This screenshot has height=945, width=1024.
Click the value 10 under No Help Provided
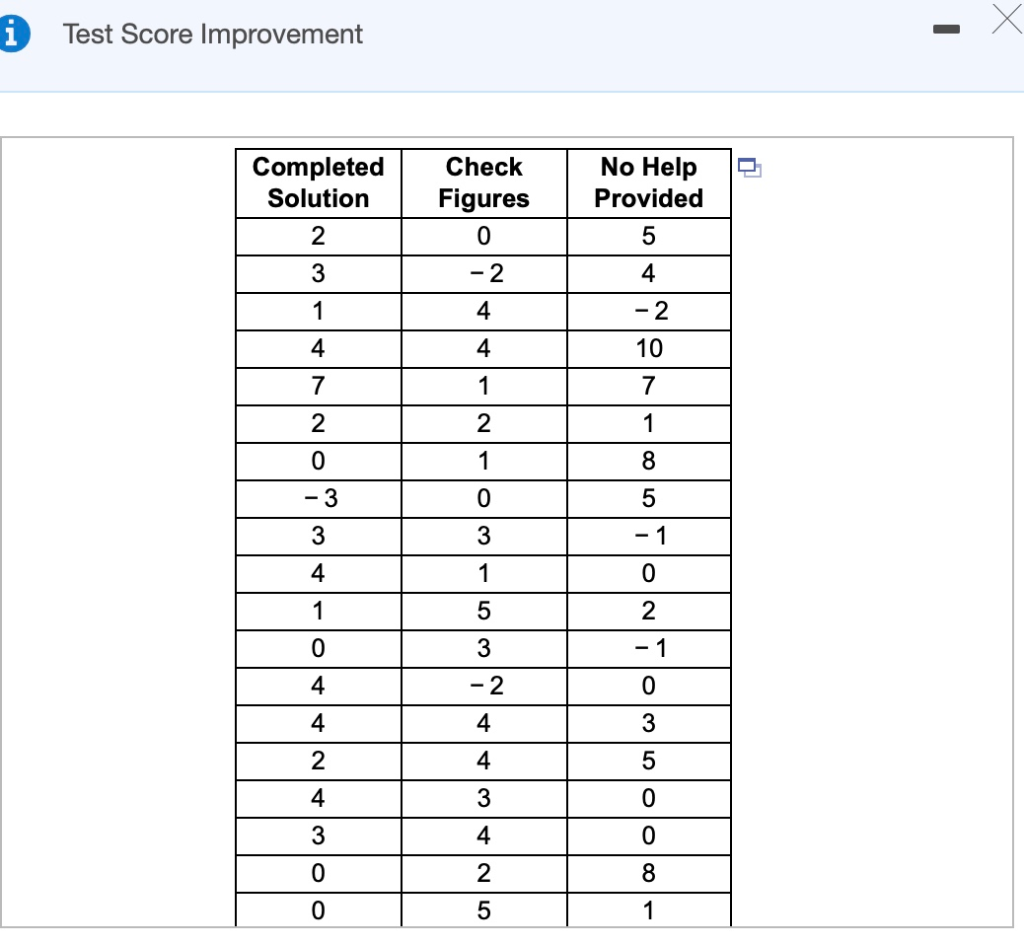(648, 348)
